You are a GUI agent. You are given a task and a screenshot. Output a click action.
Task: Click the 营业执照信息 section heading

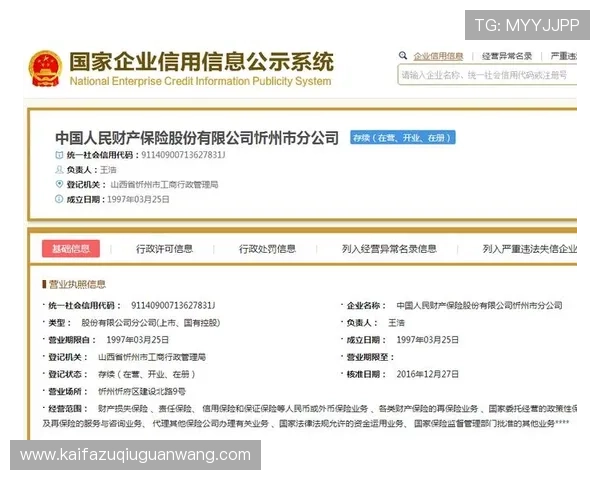point(77,284)
